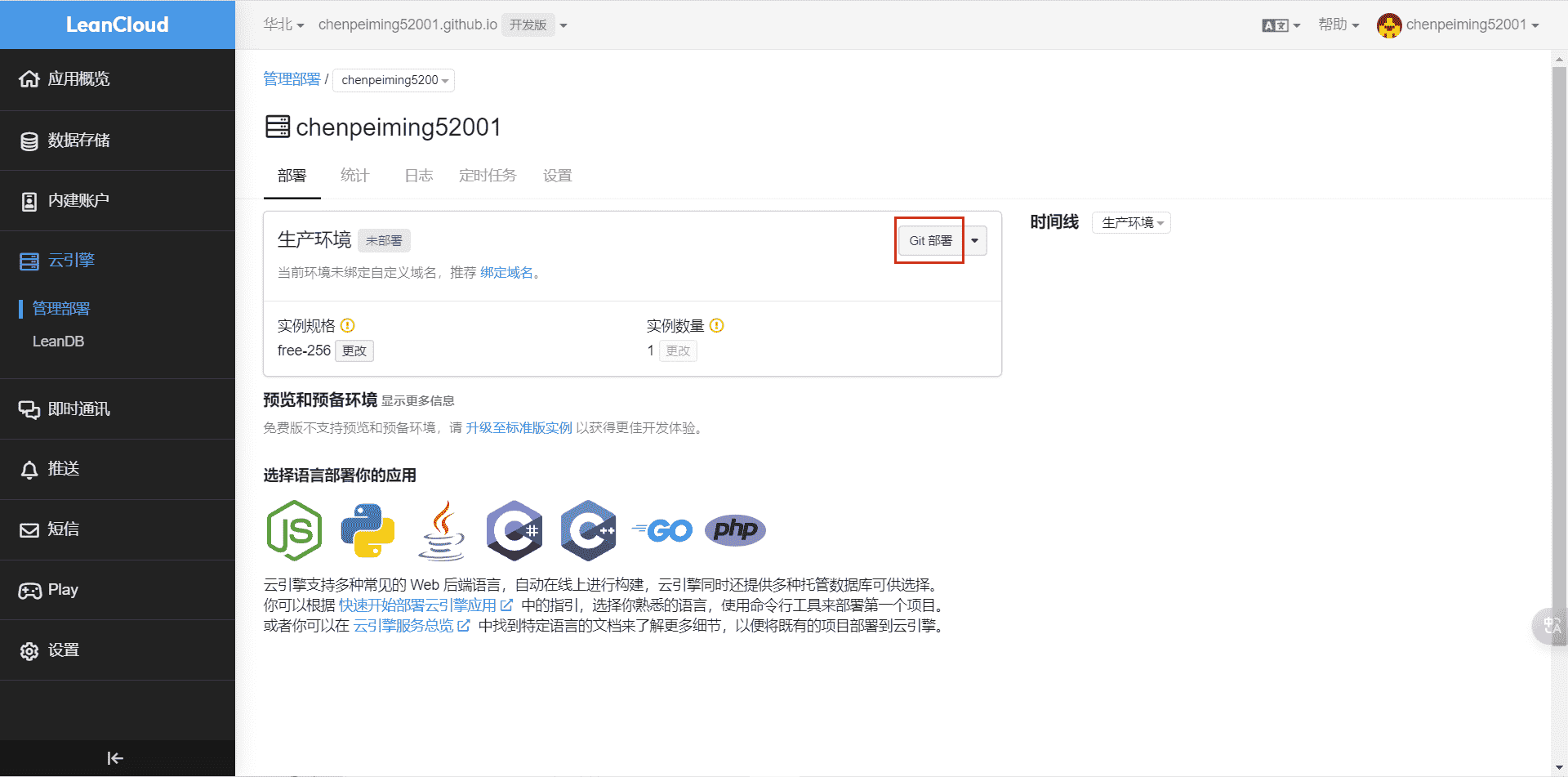Image resolution: width=1568 pixels, height=777 pixels.
Task: Switch to the 日志 tab
Action: [419, 176]
